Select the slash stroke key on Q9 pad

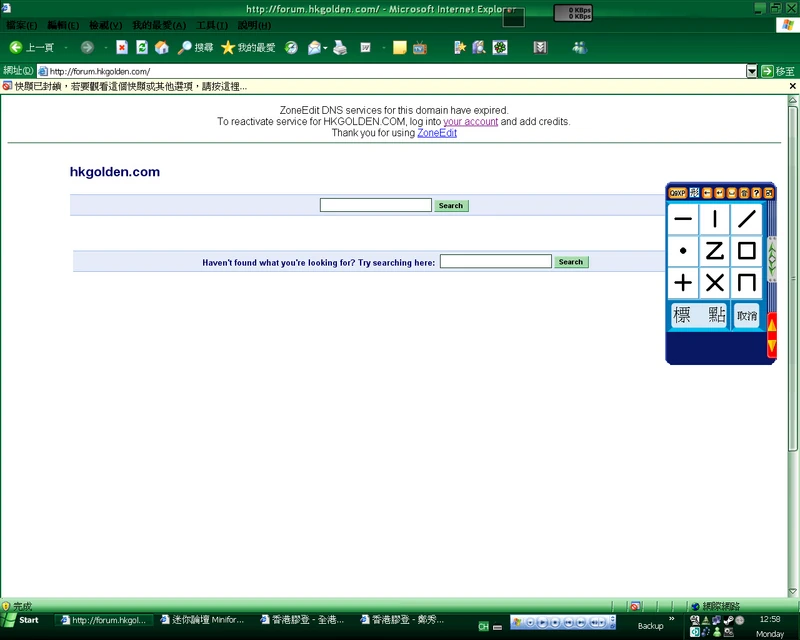(746, 219)
